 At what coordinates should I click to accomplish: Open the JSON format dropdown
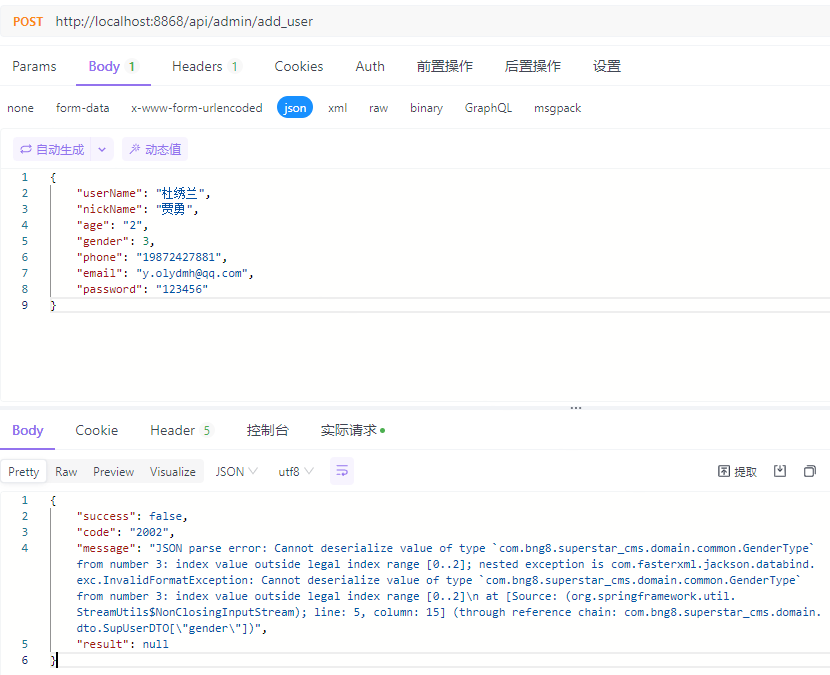[236, 471]
